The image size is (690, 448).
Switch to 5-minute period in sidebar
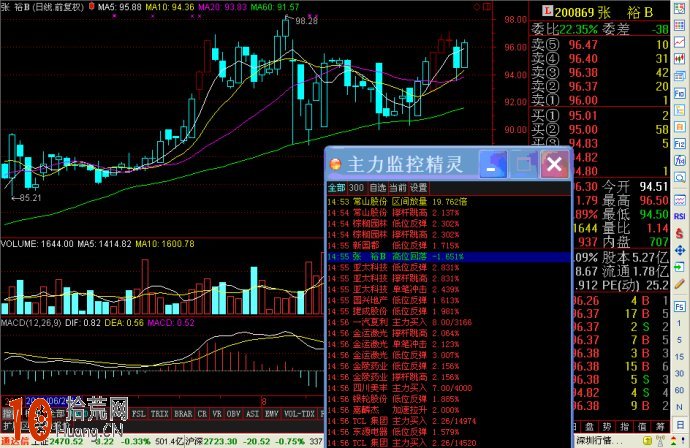coord(679,340)
